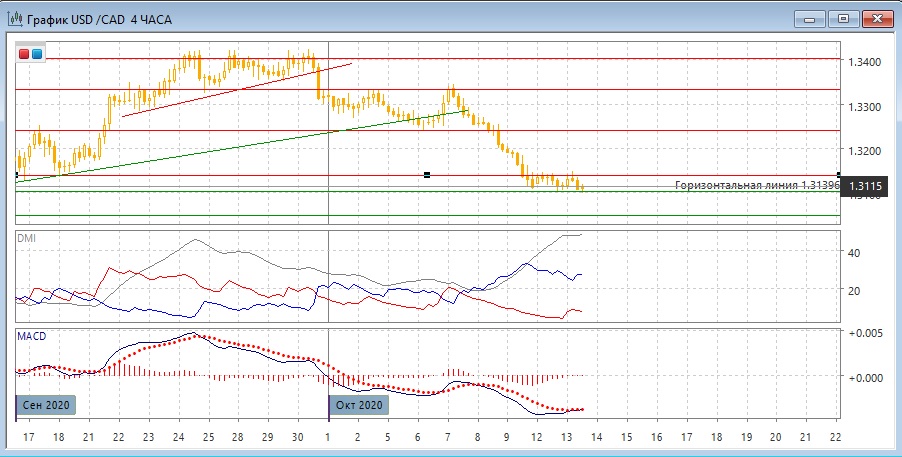Click the 40 level on DMI scale

pos(855,253)
